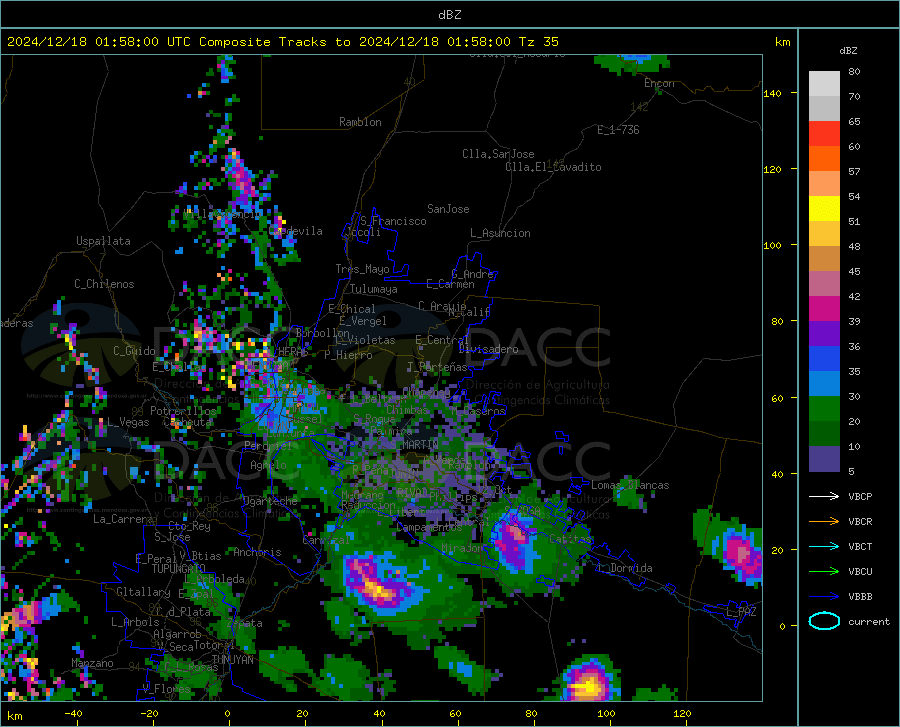The image size is (900, 727).
Task: Select the 5 dBZ slate purple swatch
Action: click(x=824, y=458)
